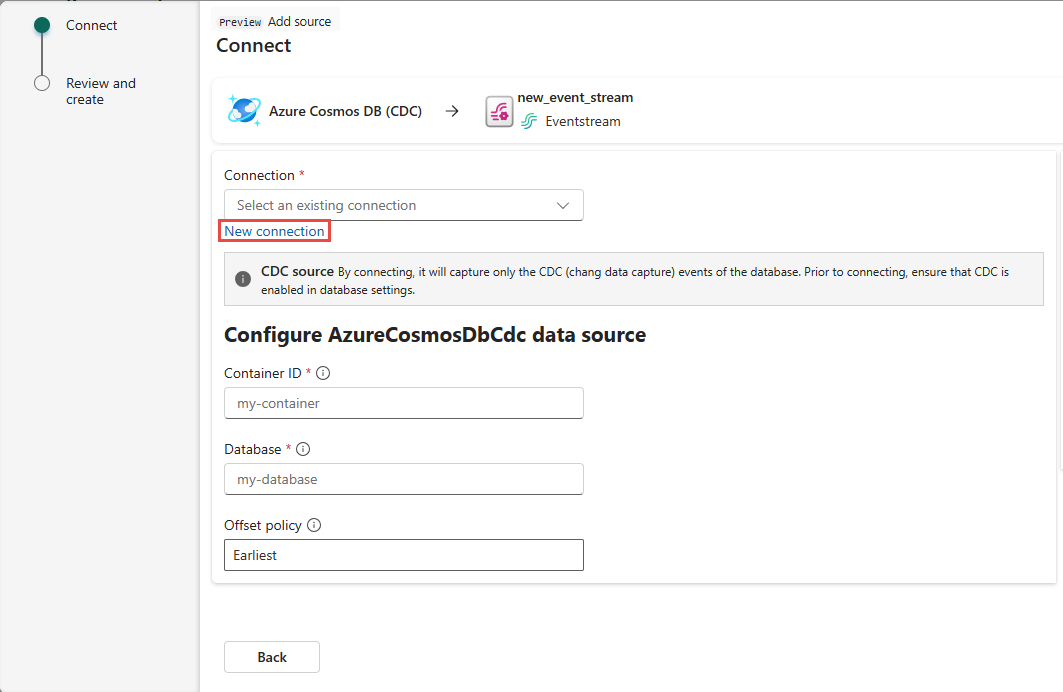Click the CDC source notice info icon
This screenshot has width=1063, height=692.
[x=243, y=279]
